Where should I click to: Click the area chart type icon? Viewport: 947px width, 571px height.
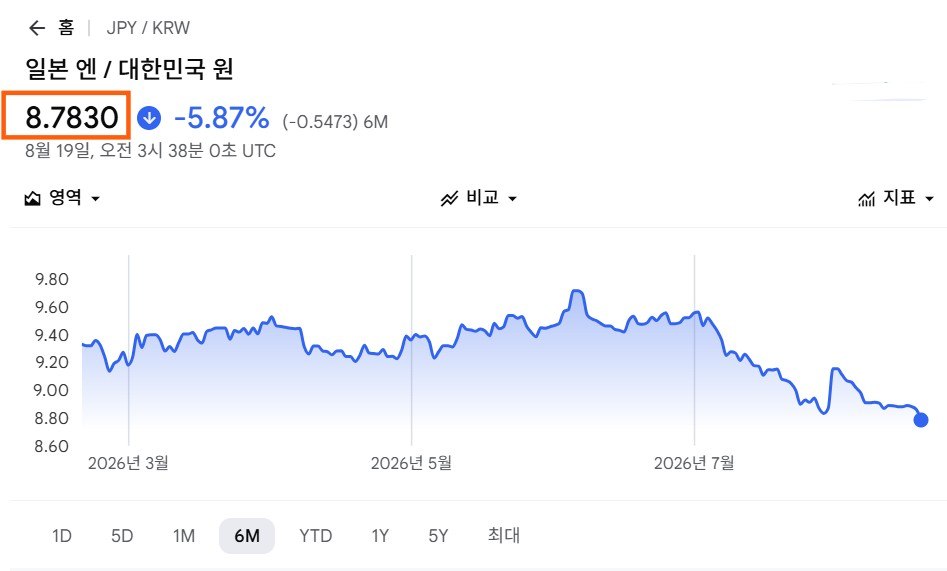click(32, 198)
